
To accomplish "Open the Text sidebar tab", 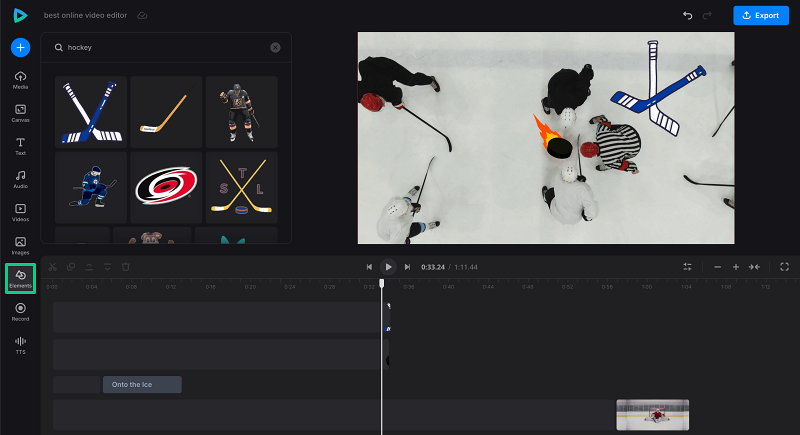I will click(20, 146).
